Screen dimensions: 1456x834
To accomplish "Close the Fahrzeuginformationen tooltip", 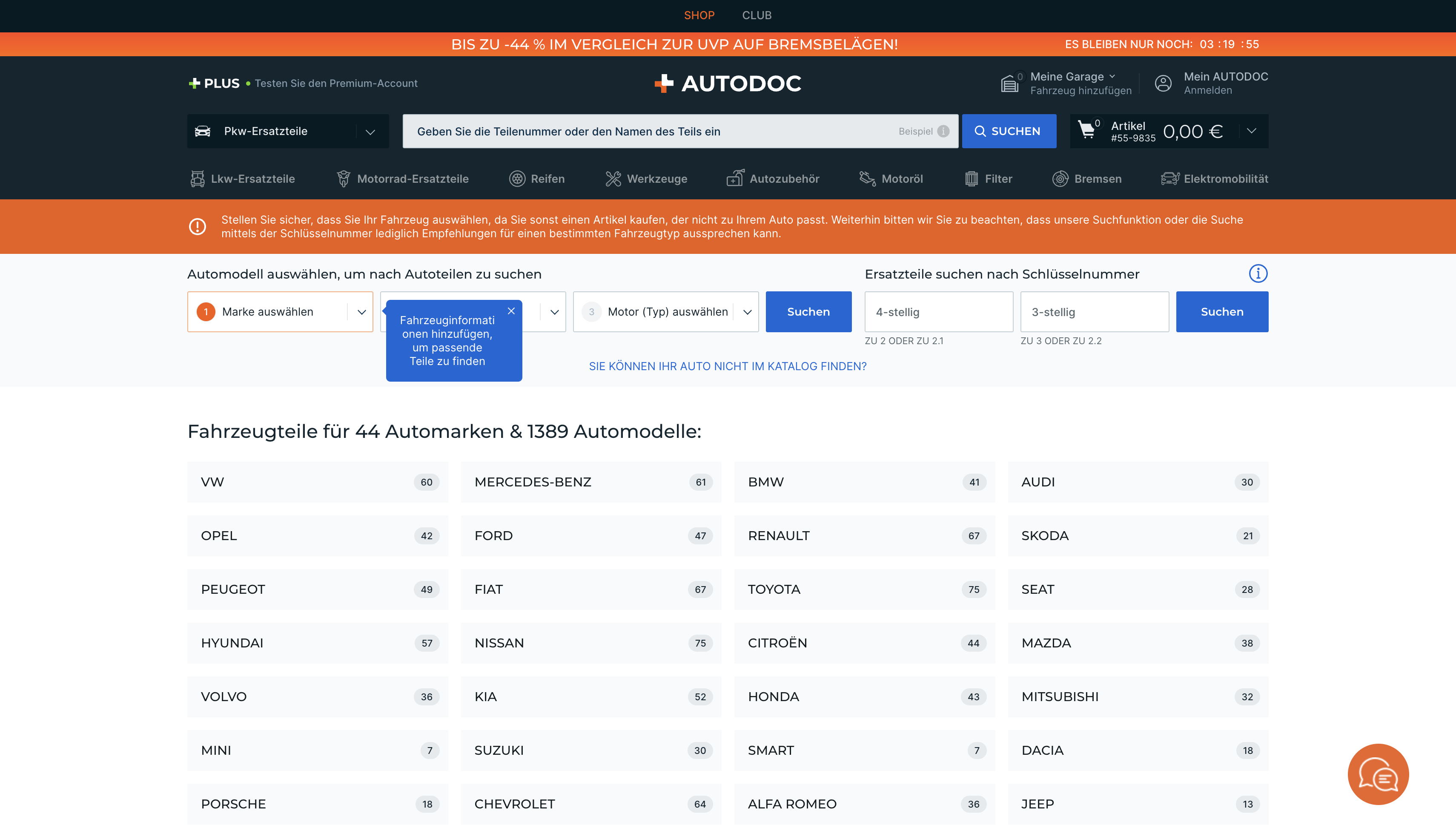I will [511, 311].
